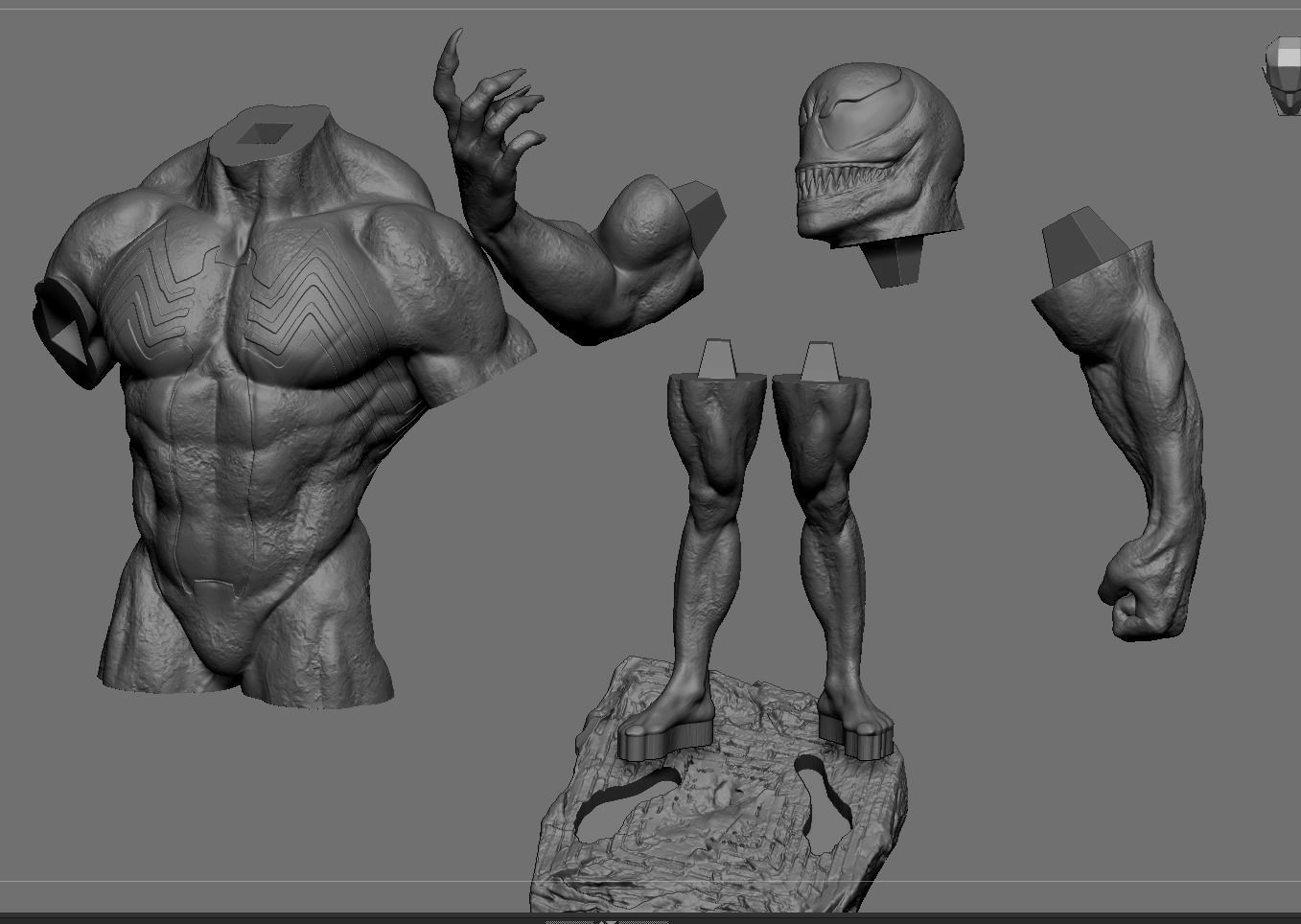Viewport: 1301px width, 924px height.
Task: Click the CamView head orientation gizmo
Action: point(1284,77)
